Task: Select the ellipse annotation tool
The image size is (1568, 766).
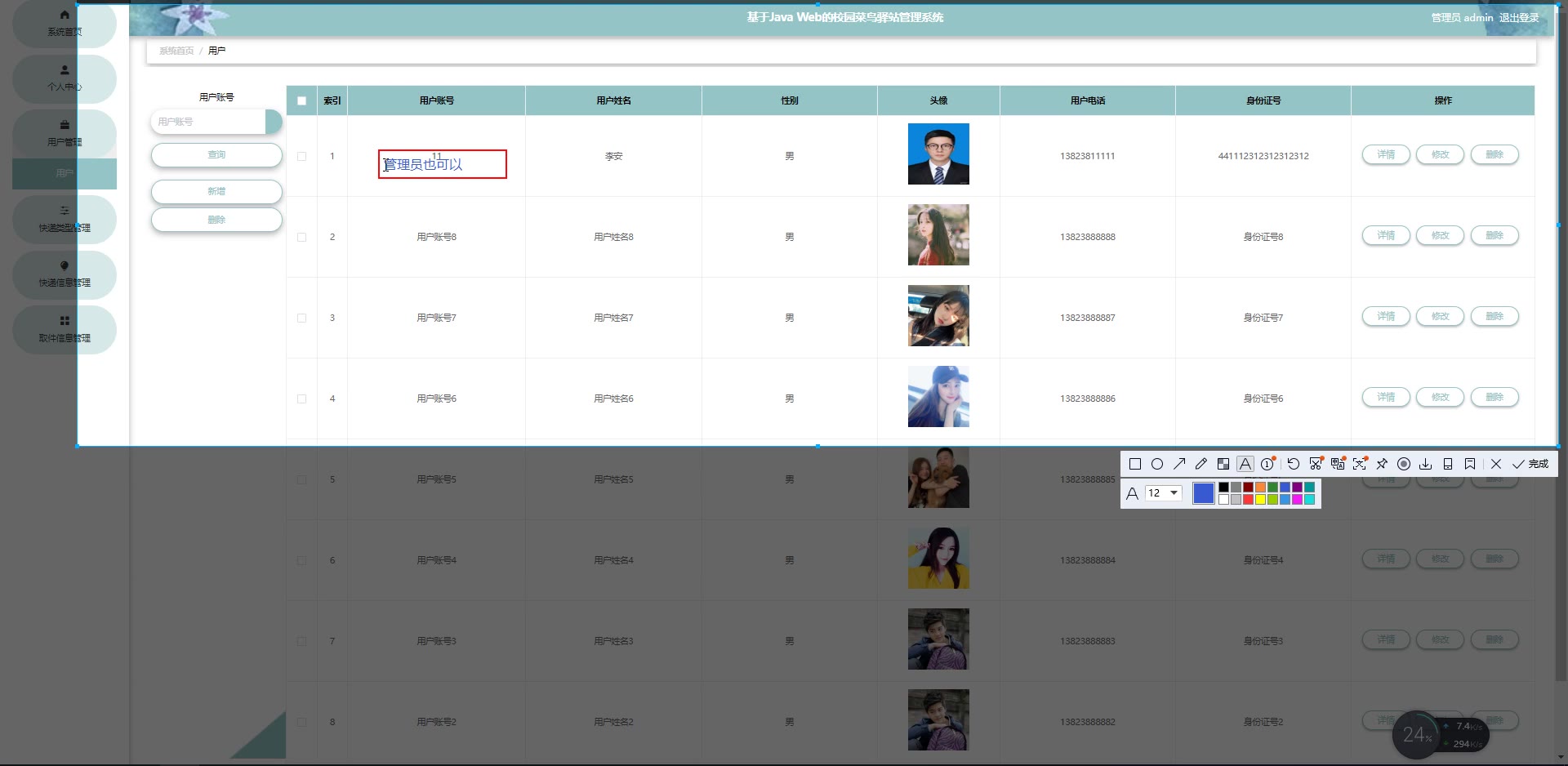Action: coord(1157,464)
